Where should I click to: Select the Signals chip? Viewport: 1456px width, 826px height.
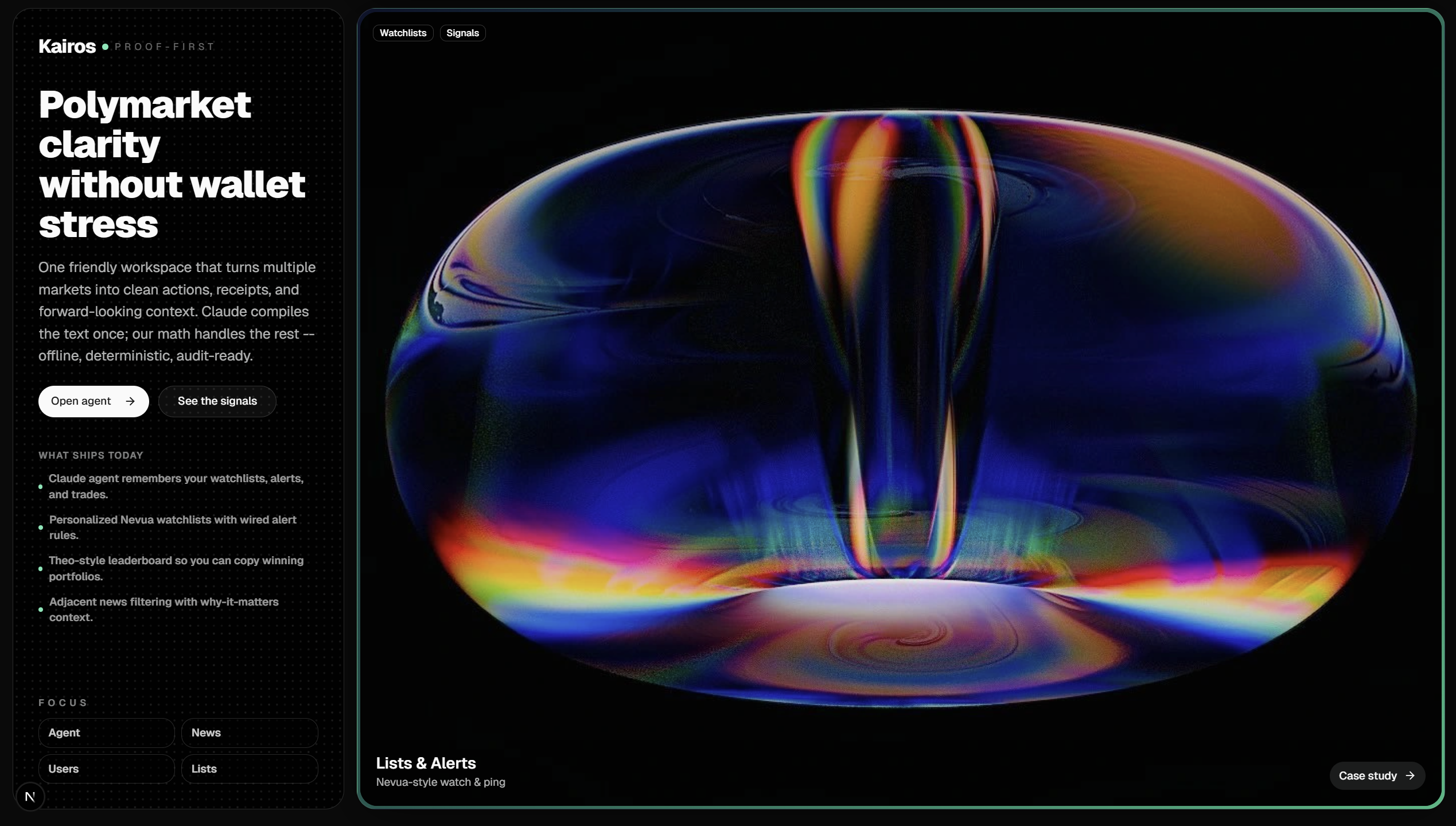[462, 33]
